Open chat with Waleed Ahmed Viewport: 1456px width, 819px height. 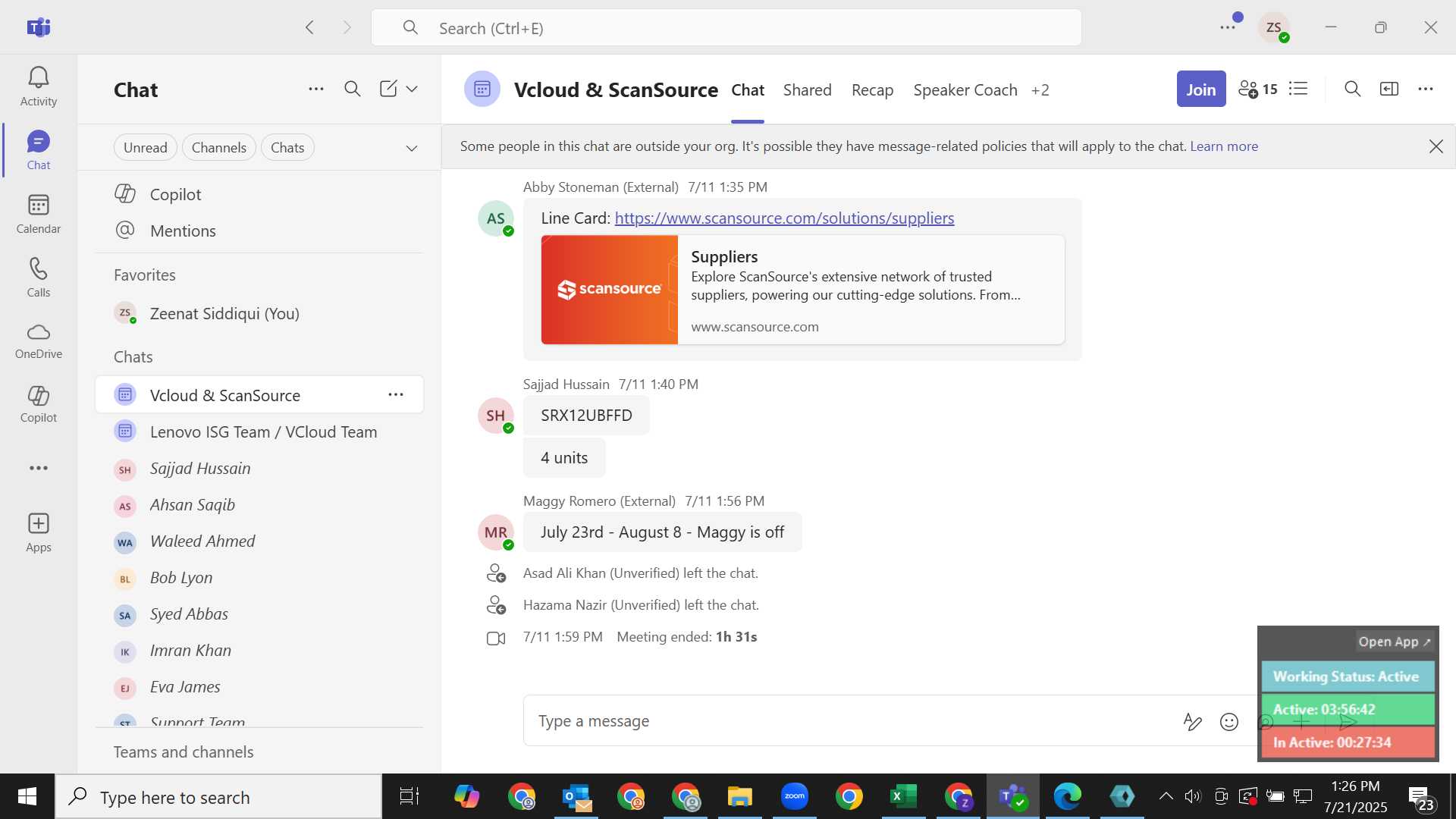pyautogui.click(x=259, y=541)
